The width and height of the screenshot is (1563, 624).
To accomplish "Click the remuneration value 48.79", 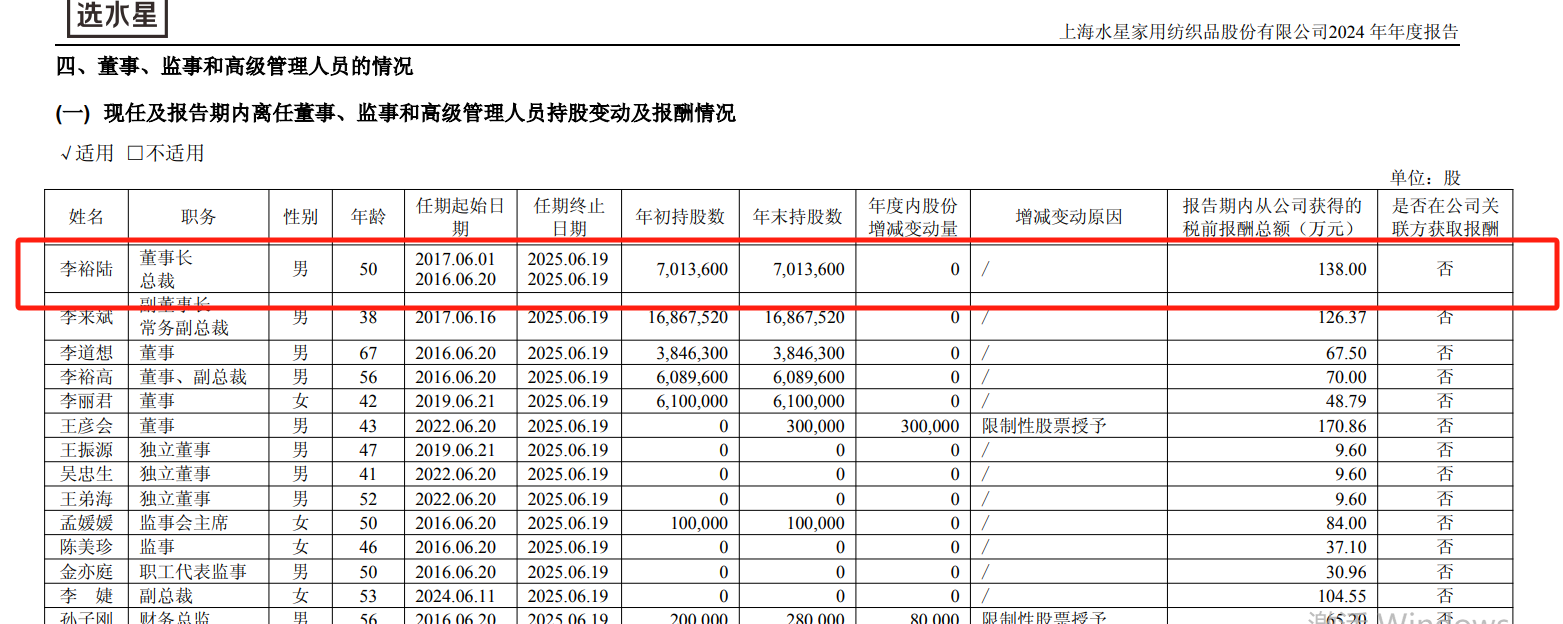I will (1346, 401).
